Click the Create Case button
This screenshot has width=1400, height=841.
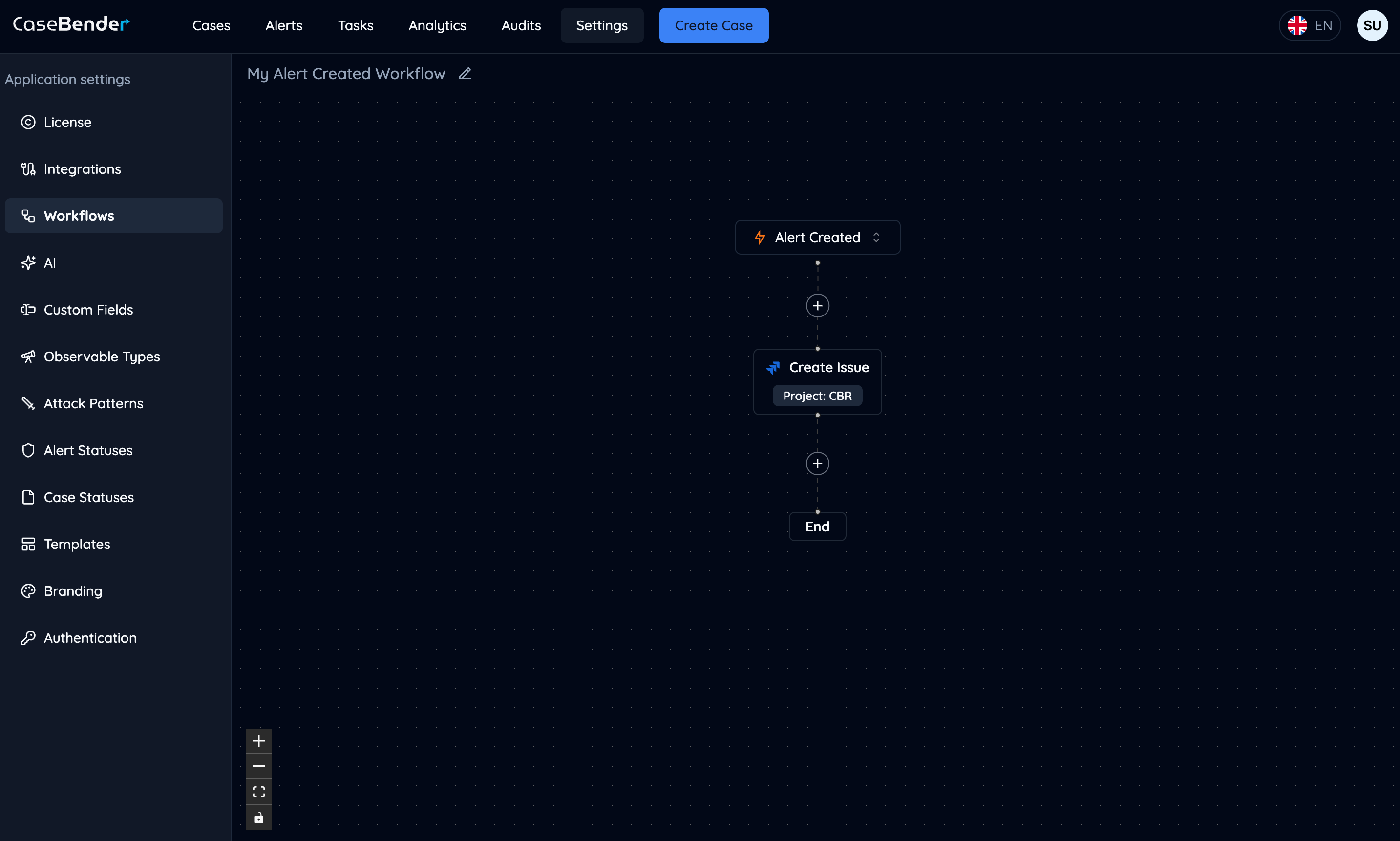[x=713, y=25]
